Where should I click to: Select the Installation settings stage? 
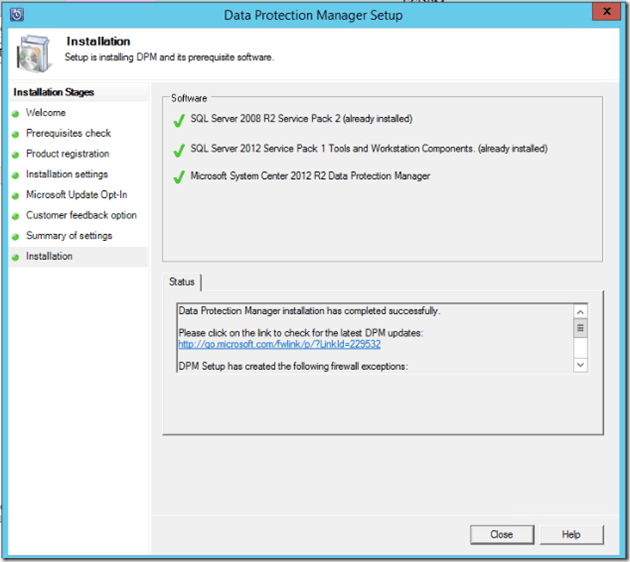(67, 175)
